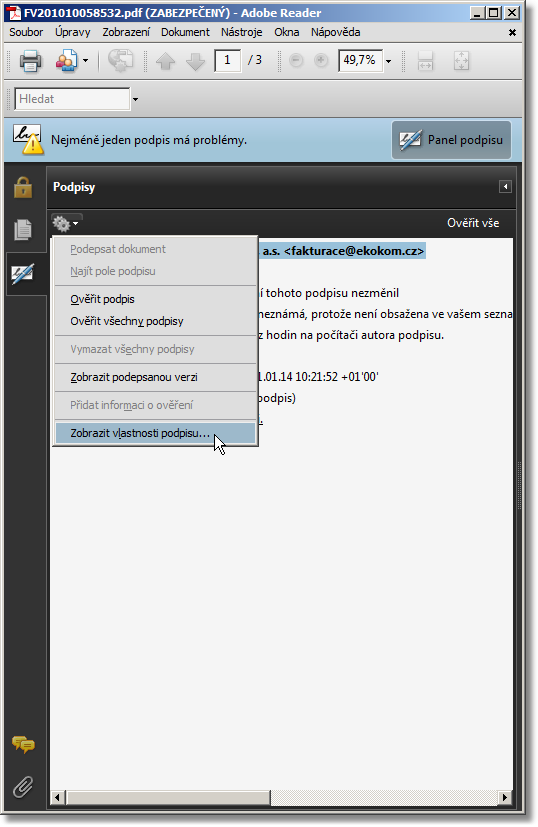Select the Signatures panel pen icon
538x827 pixels.
(x=23, y=274)
